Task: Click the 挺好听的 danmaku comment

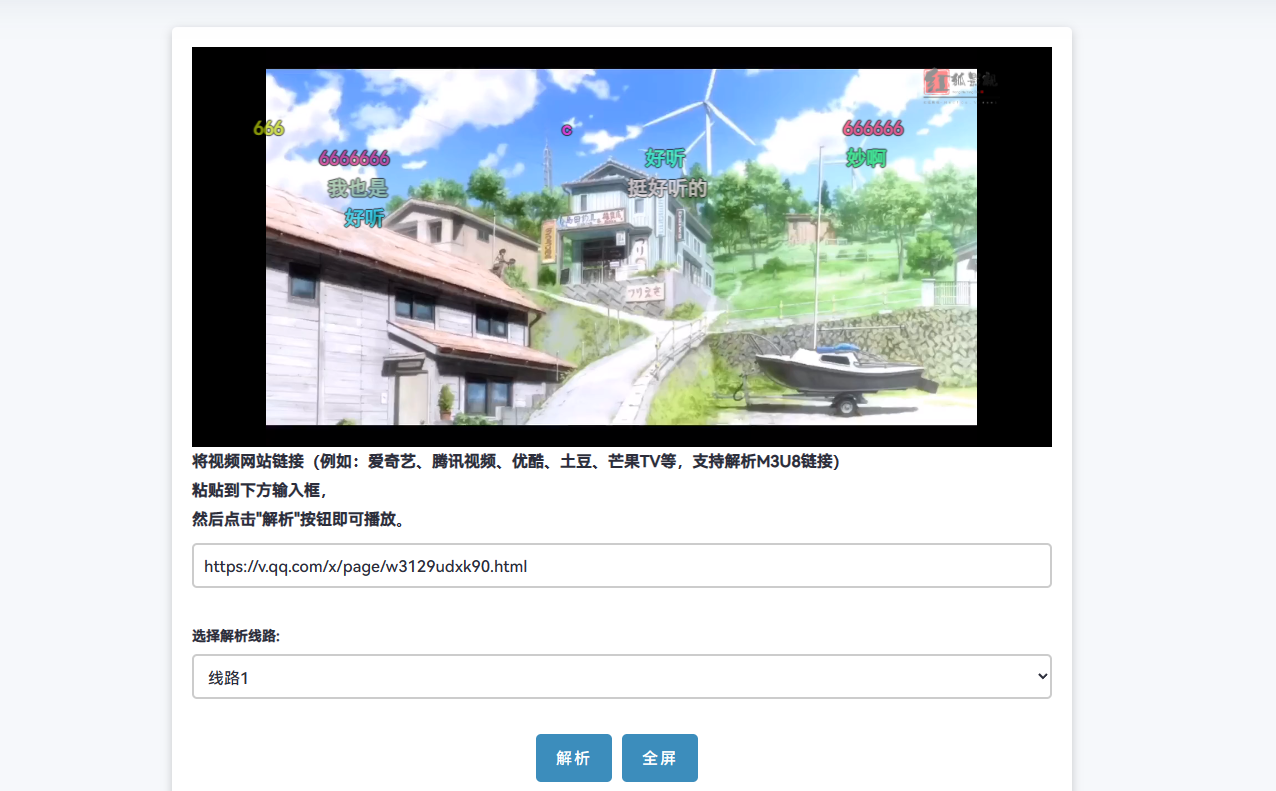Action: (x=665, y=186)
